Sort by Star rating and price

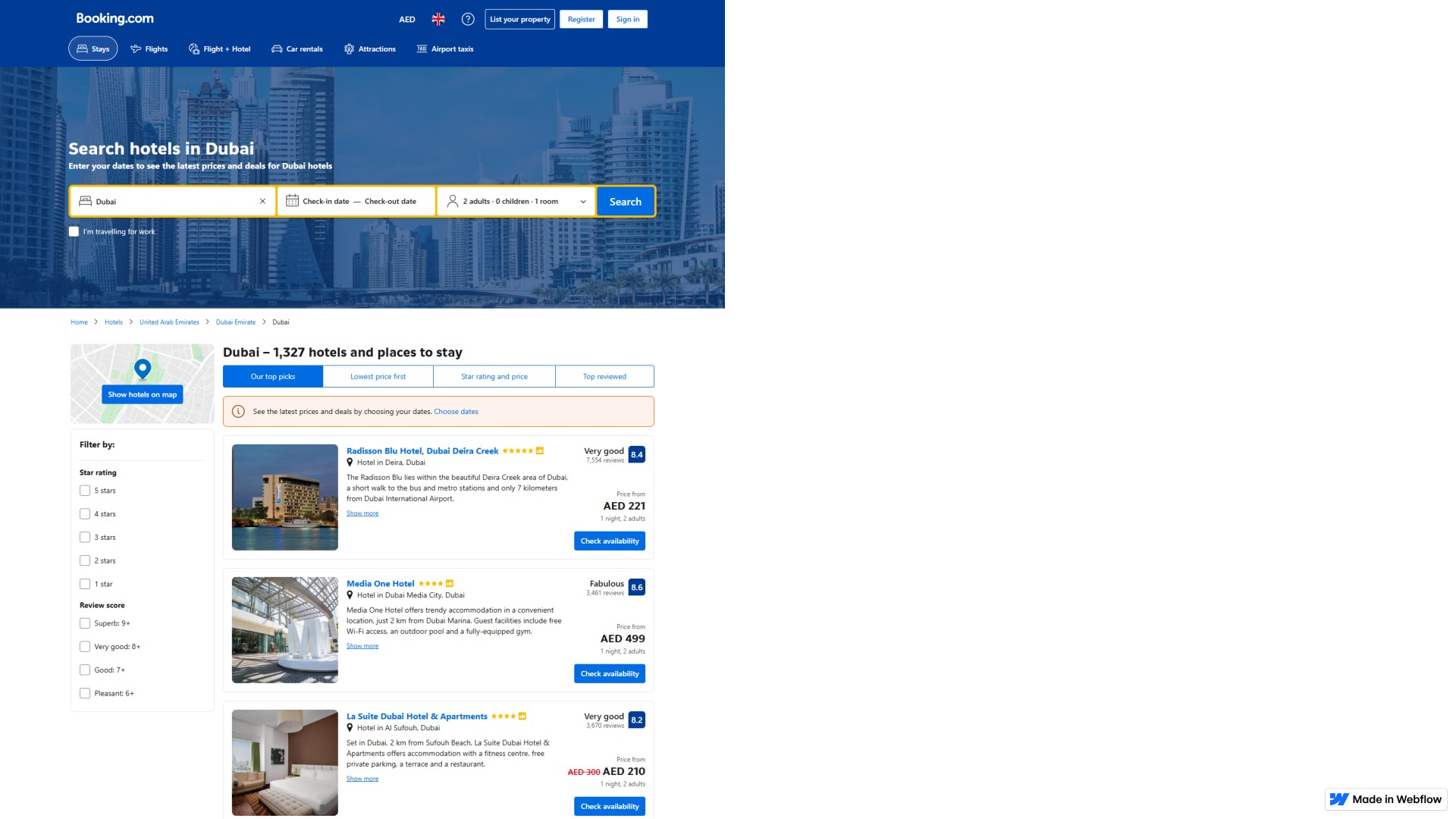[x=494, y=376]
